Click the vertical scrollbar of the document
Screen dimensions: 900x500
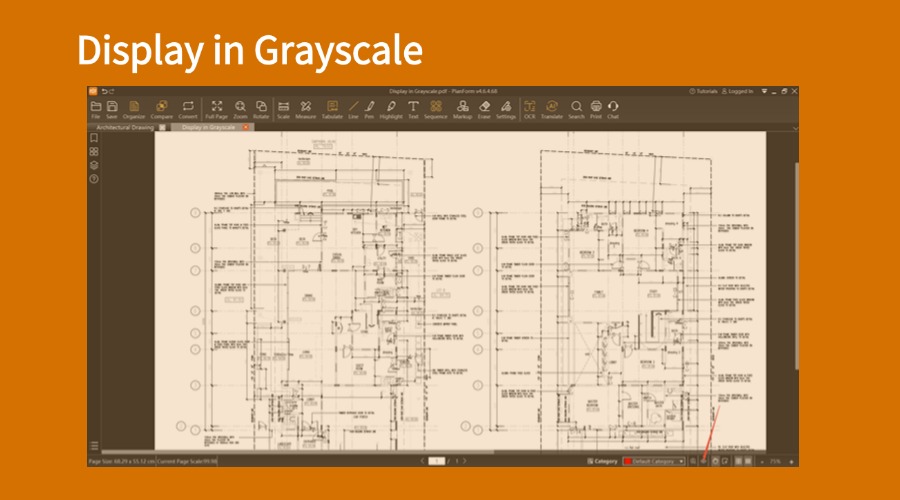pyautogui.click(x=797, y=266)
